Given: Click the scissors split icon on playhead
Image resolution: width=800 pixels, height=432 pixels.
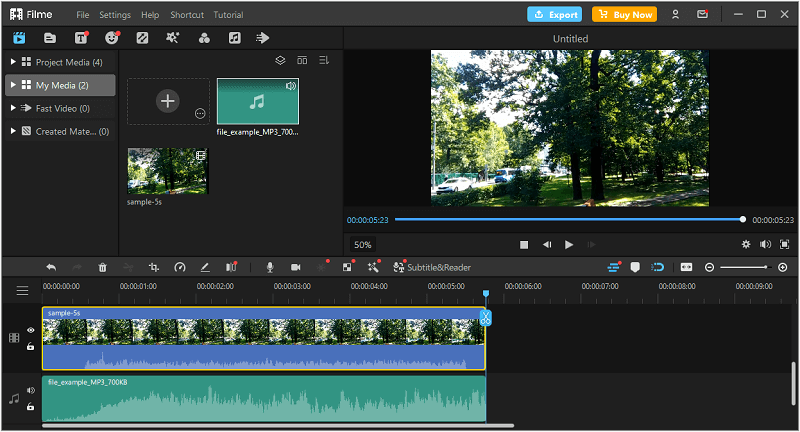Looking at the screenshot, I should coord(485,318).
